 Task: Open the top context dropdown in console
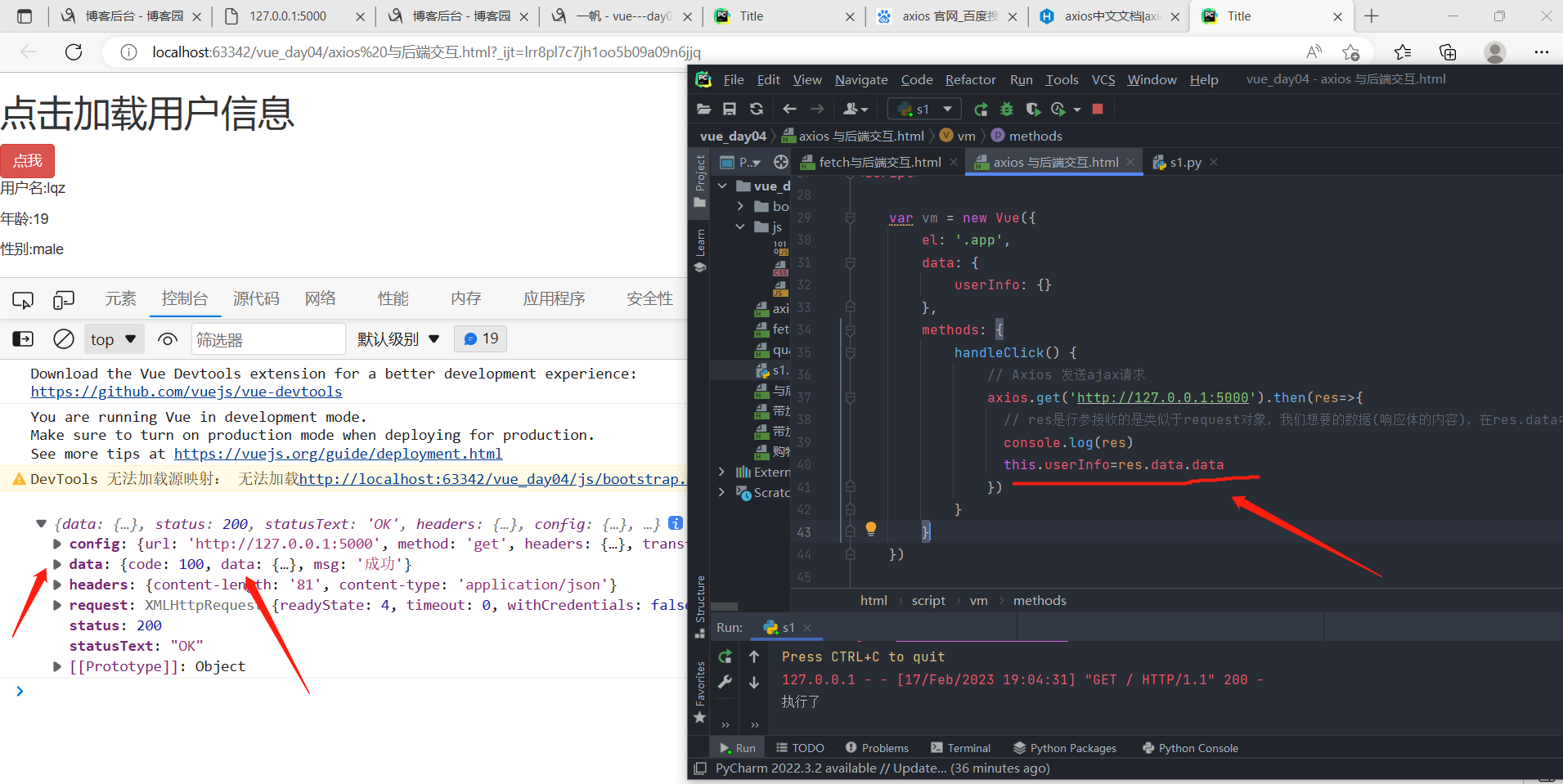click(x=114, y=339)
